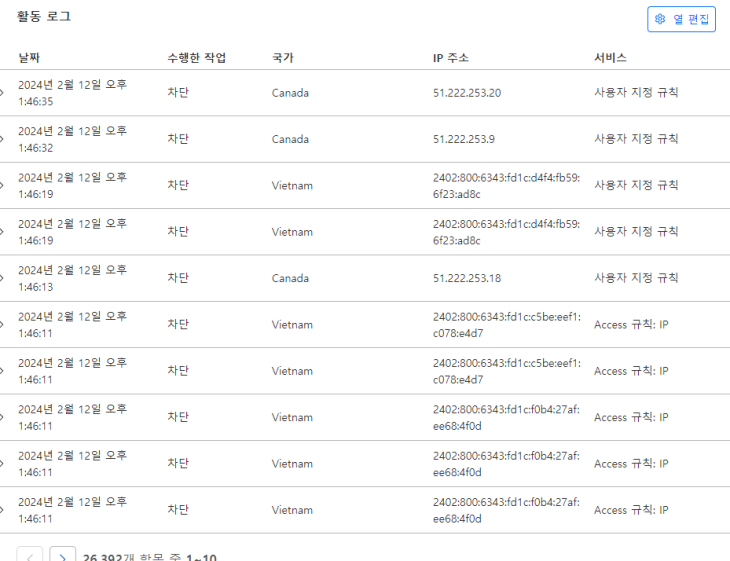Viewport: 730px width, 561px height.
Task: Expand the 1:46:13 Canada log row
Action: pyautogui.click(x=3, y=278)
